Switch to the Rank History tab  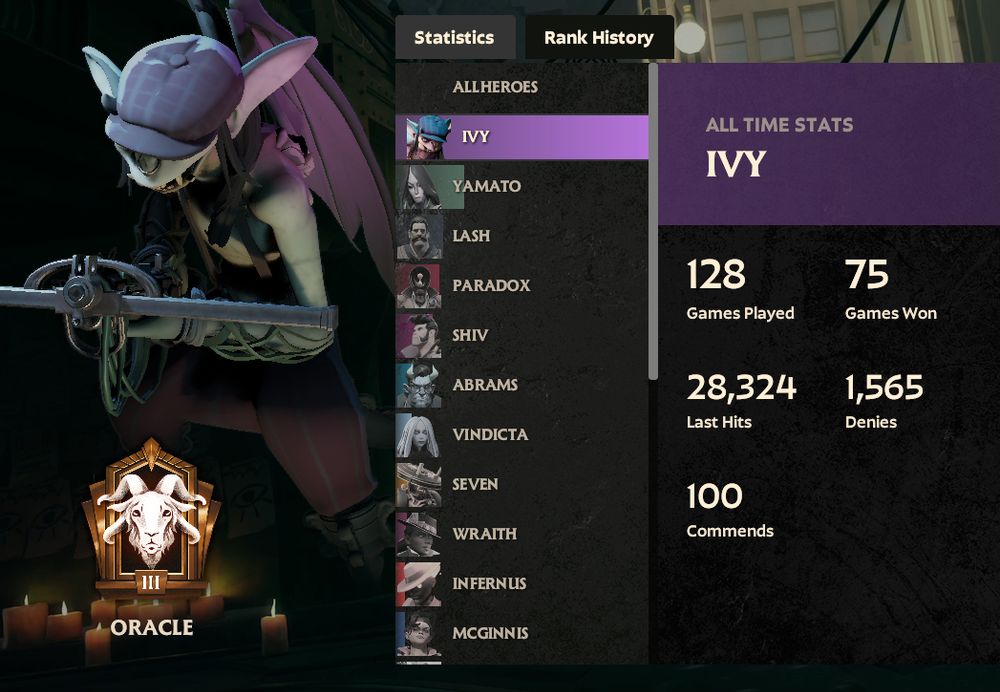click(599, 38)
